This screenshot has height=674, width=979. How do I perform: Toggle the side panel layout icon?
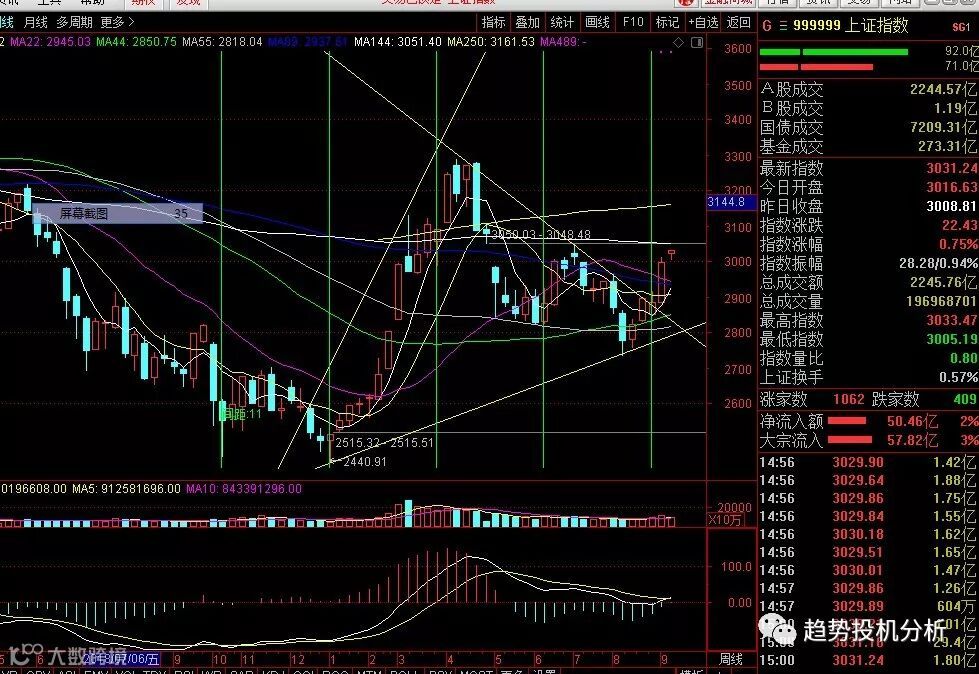point(697,42)
